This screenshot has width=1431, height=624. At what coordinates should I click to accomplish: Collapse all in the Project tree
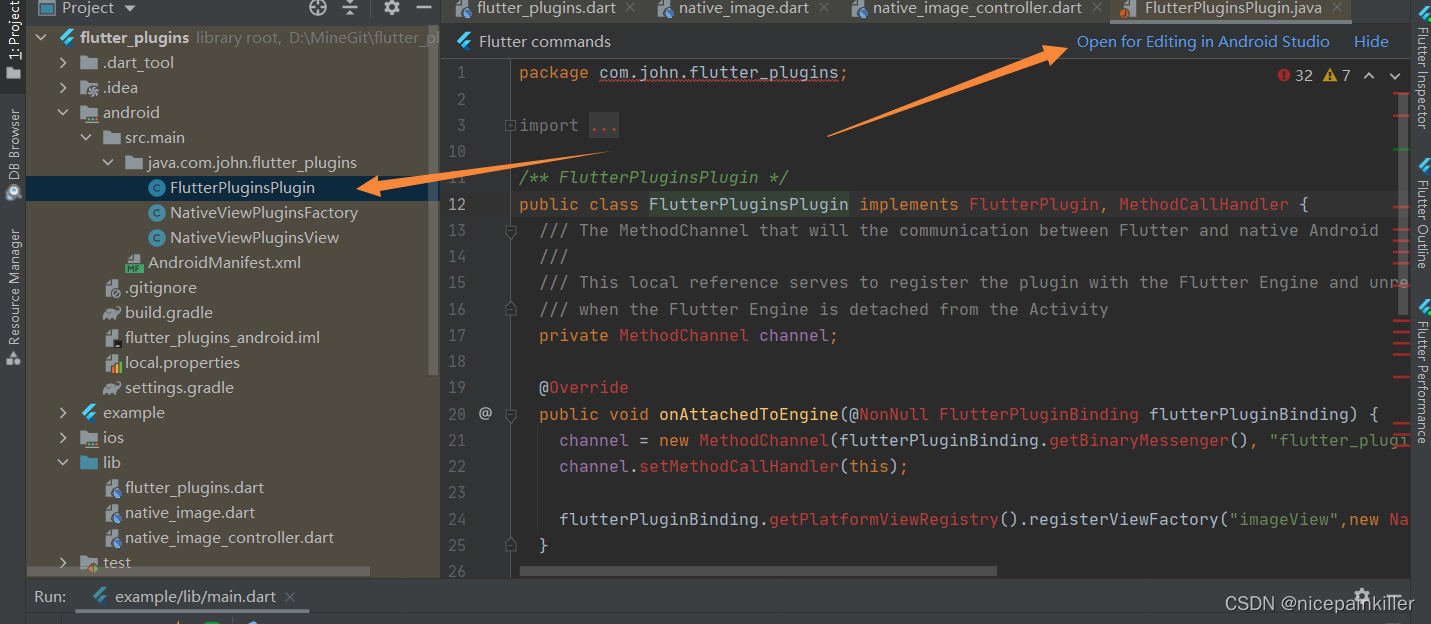[349, 8]
